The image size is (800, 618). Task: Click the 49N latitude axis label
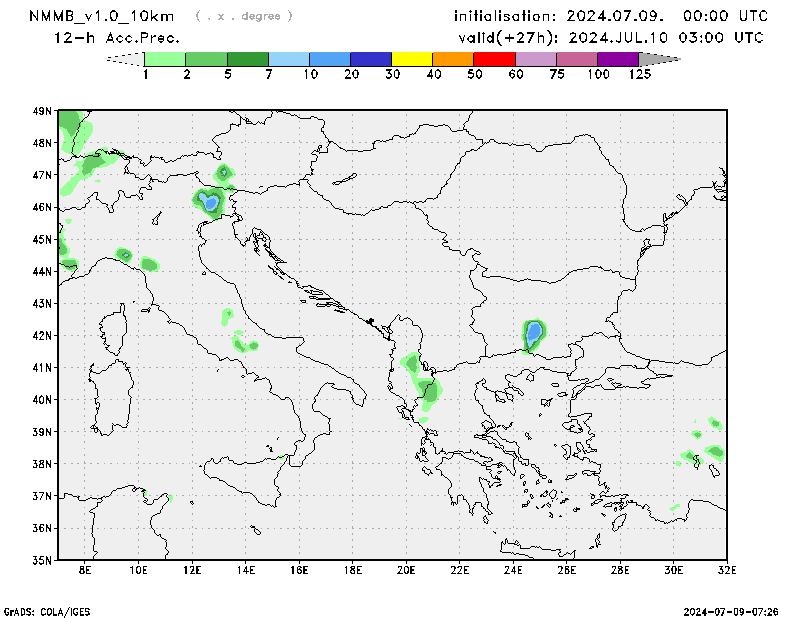(42, 111)
